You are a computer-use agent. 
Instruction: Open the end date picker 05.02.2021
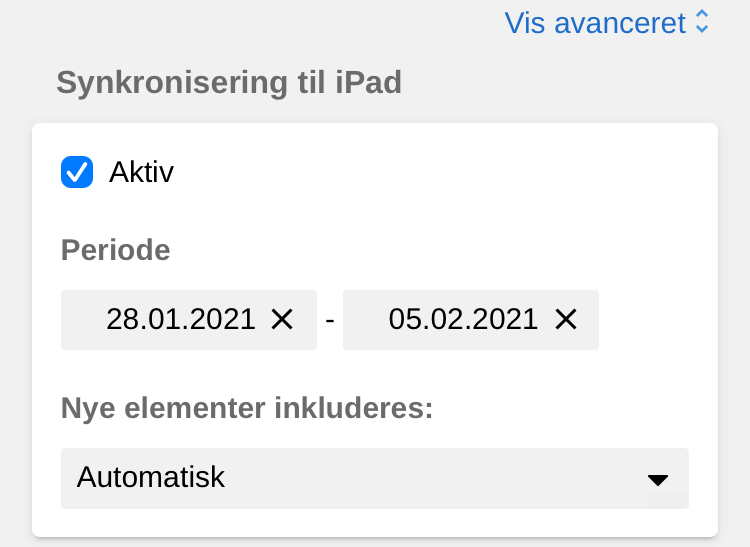(463, 320)
